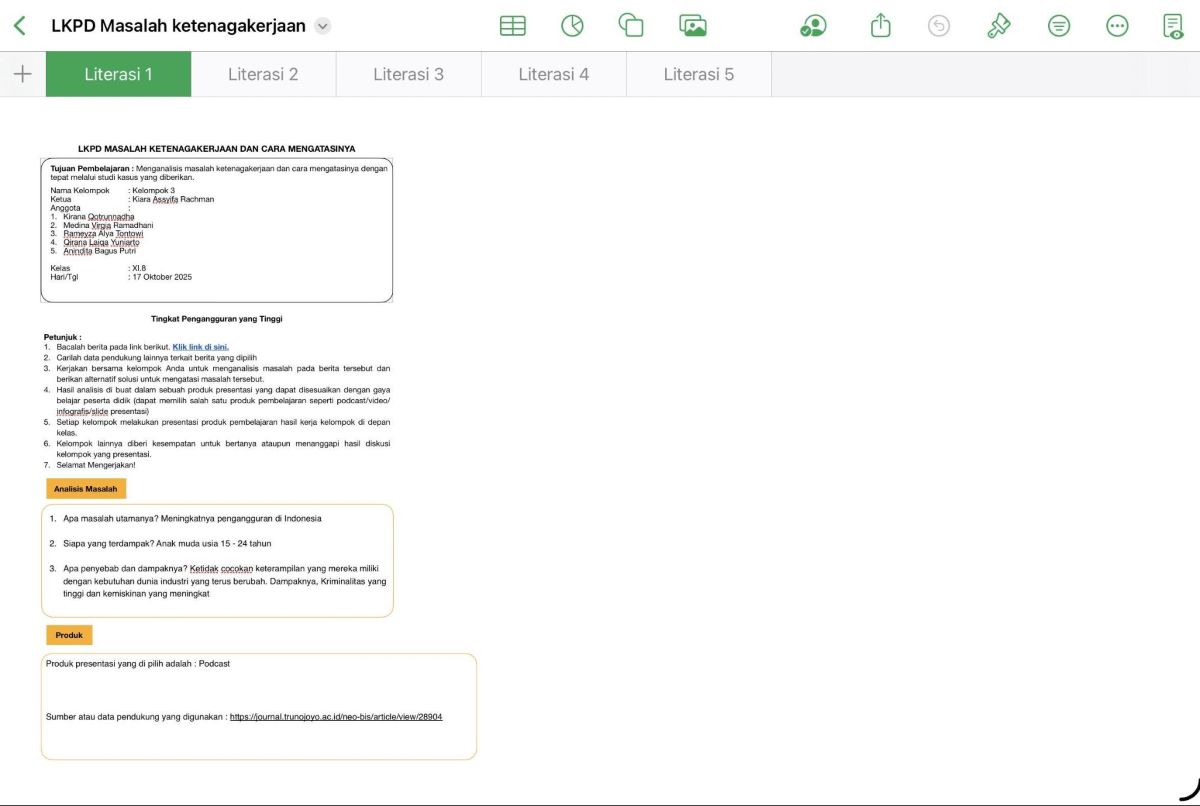Tap the undo arrow icon
The image size is (1200, 806).
pyautogui.click(x=938, y=26)
